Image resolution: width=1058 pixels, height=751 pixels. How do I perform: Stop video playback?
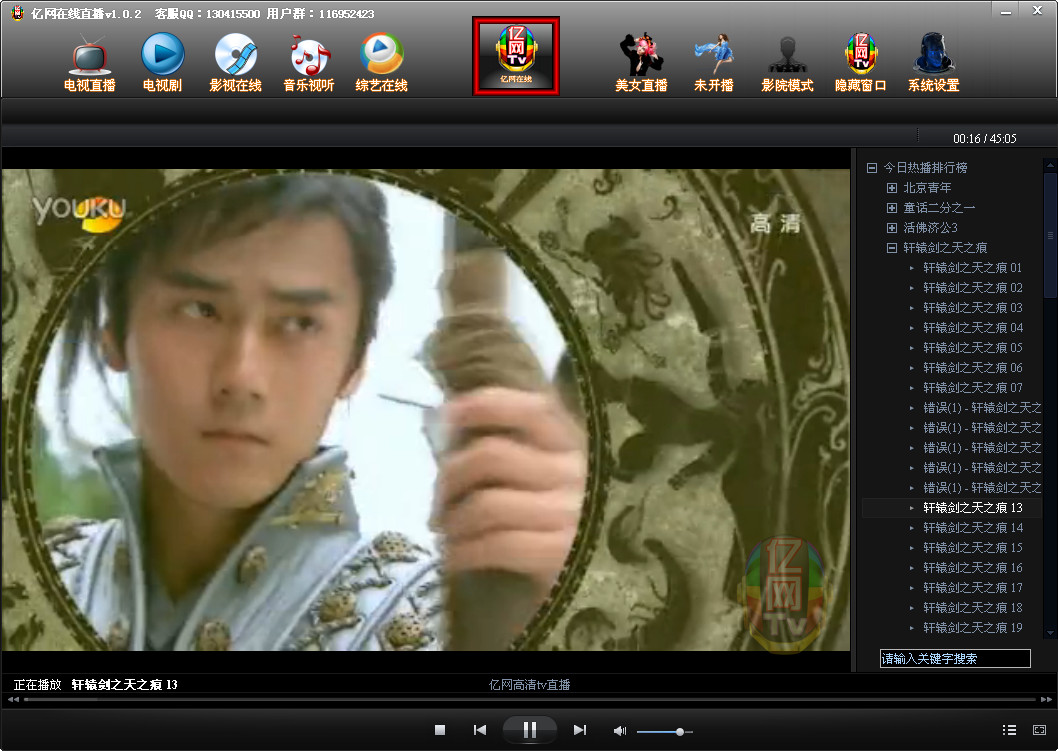click(440, 729)
